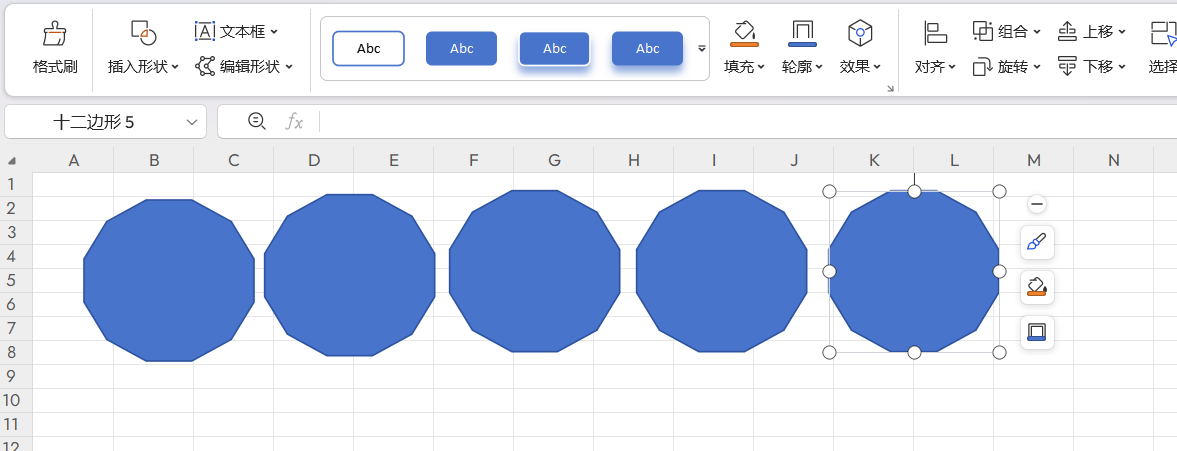The height and width of the screenshot is (451, 1177).
Task: Select the first dodecagon shape over column B
Action: (169, 281)
